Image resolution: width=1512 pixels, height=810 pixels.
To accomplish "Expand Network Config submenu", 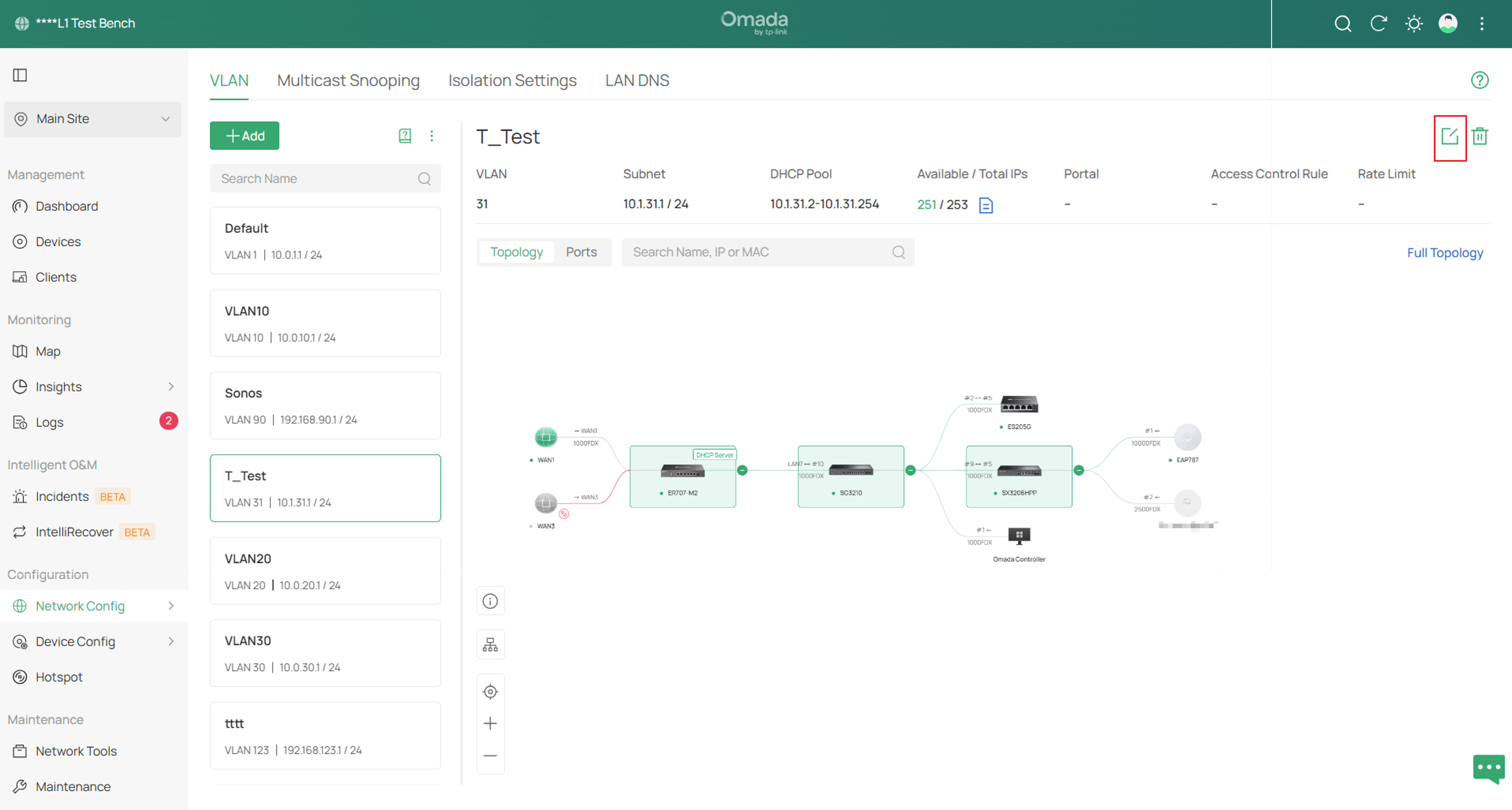I will pos(94,606).
